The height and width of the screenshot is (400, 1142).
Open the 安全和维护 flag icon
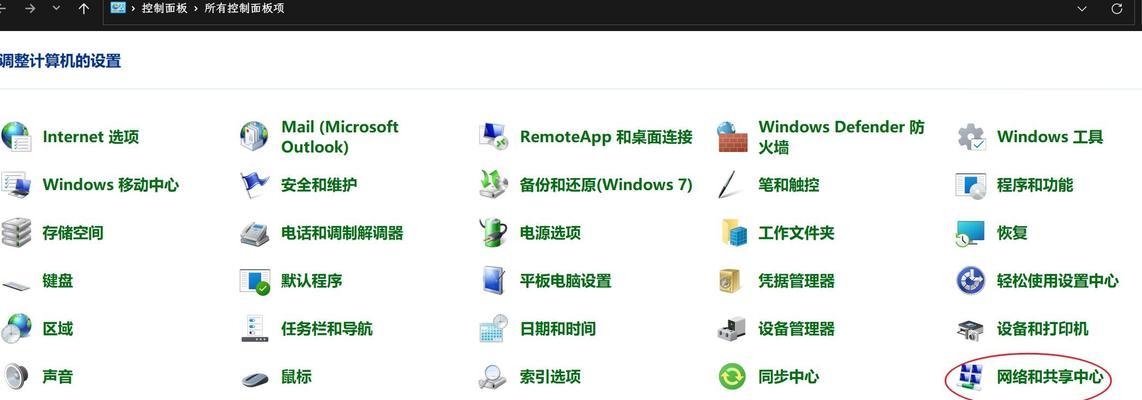254,185
